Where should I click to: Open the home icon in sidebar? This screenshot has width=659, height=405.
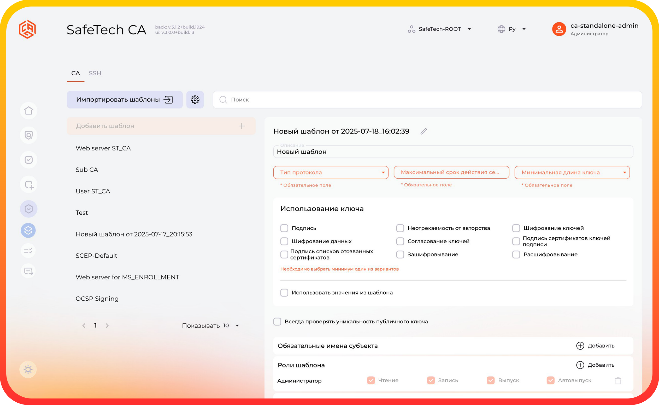pyautogui.click(x=28, y=111)
